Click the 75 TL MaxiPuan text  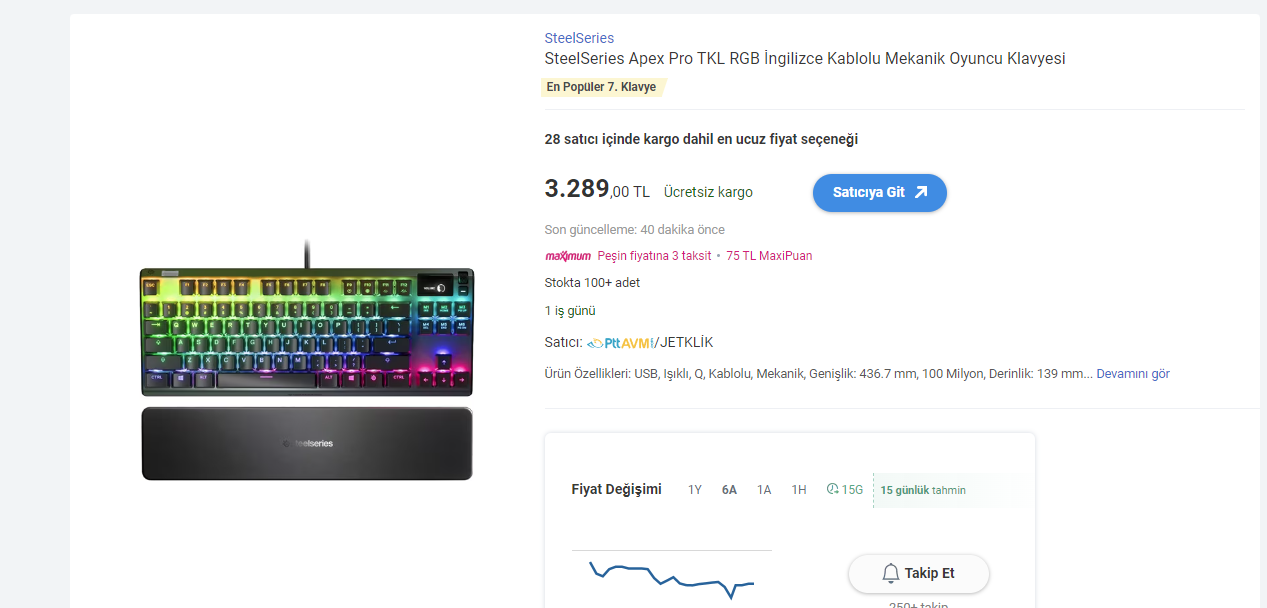(x=769, y=256)
